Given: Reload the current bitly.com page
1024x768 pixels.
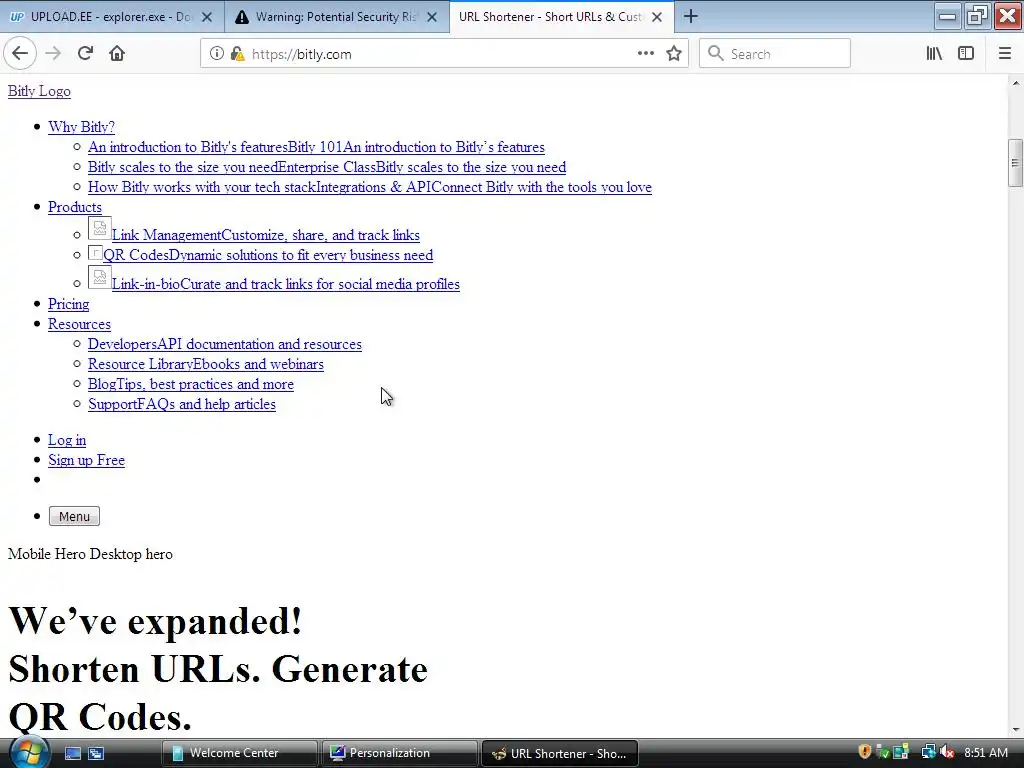Looking at the screenshot, I should coord(85,54).
